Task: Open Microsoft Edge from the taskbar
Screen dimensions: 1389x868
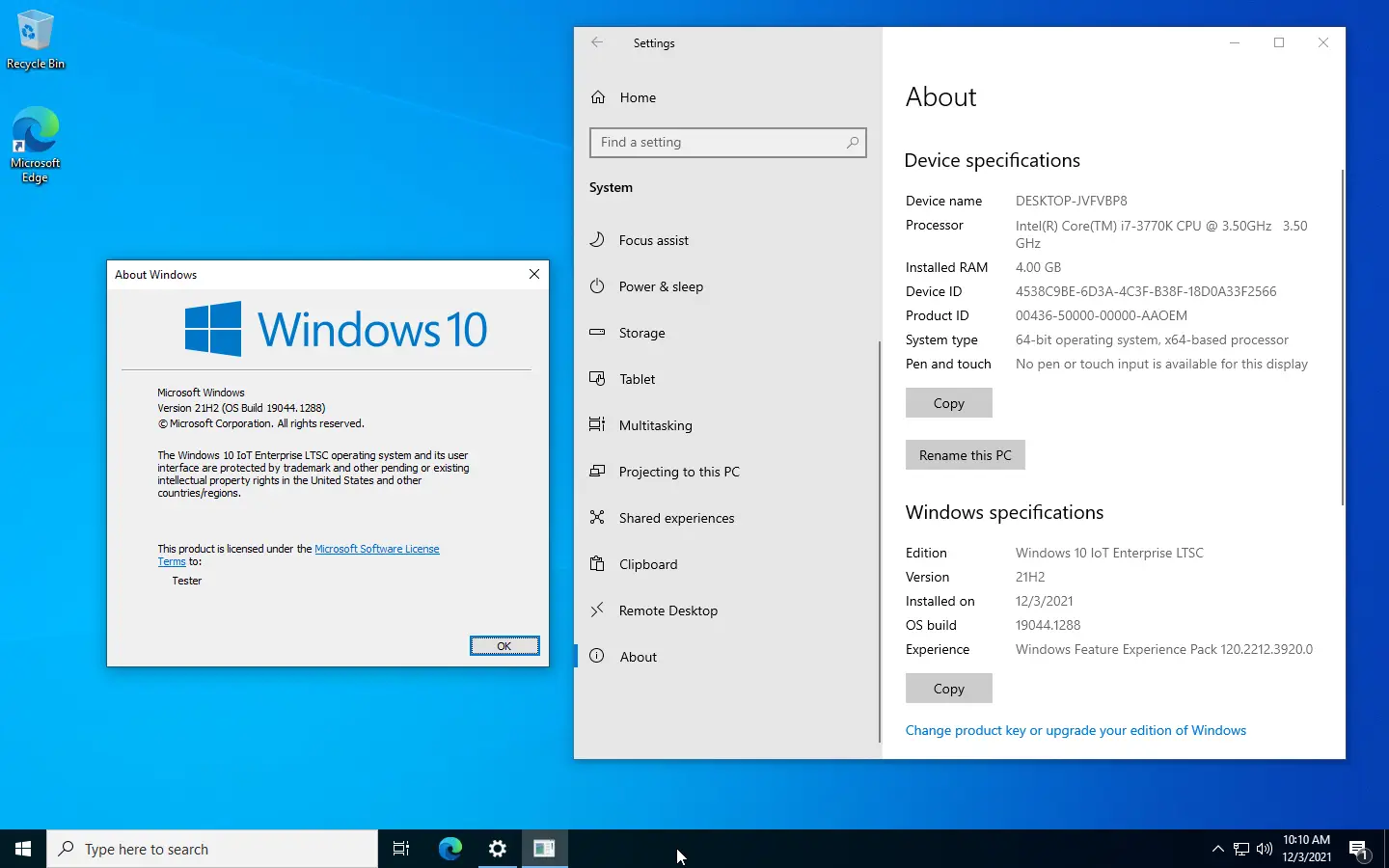Action: [x=450, y=849]
